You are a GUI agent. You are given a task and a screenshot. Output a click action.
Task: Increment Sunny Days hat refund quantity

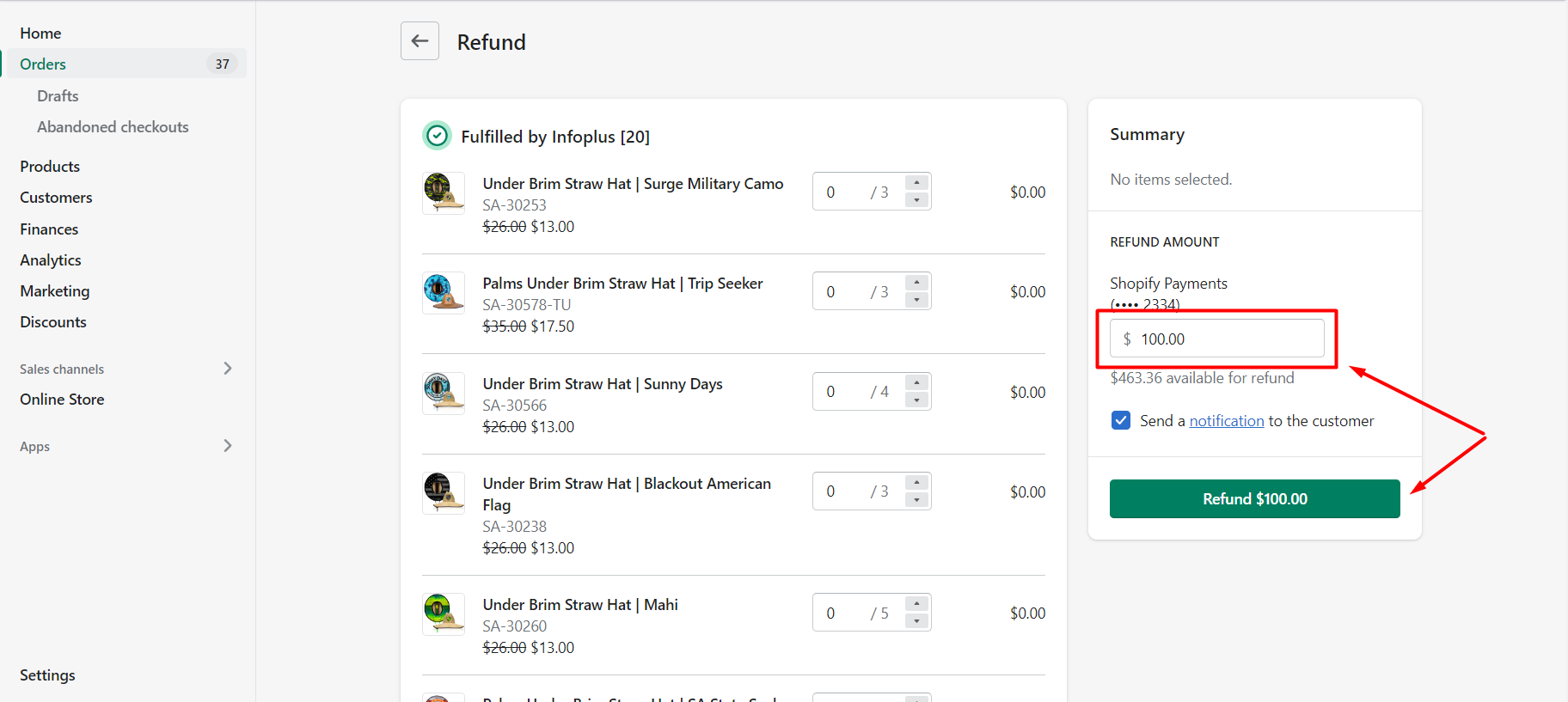click(x=917, y=383)
